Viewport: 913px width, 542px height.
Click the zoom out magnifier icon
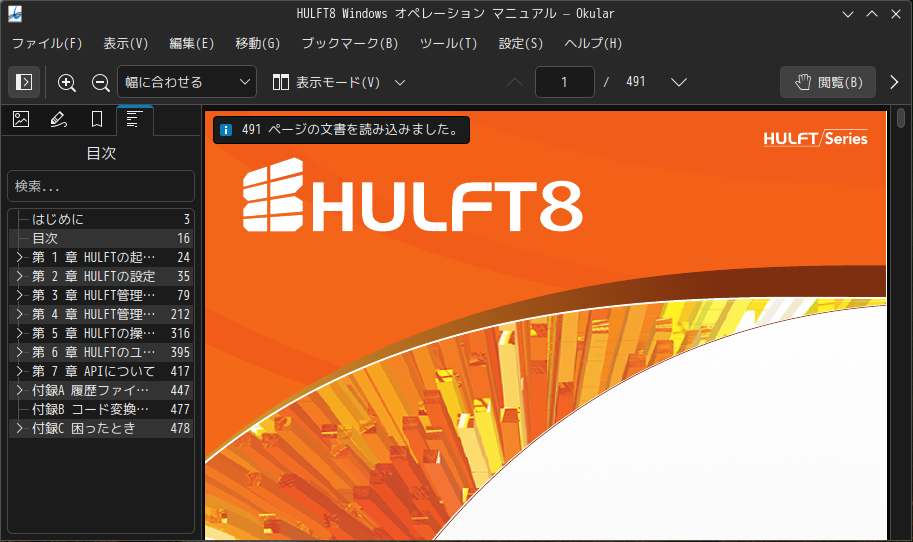100,83
